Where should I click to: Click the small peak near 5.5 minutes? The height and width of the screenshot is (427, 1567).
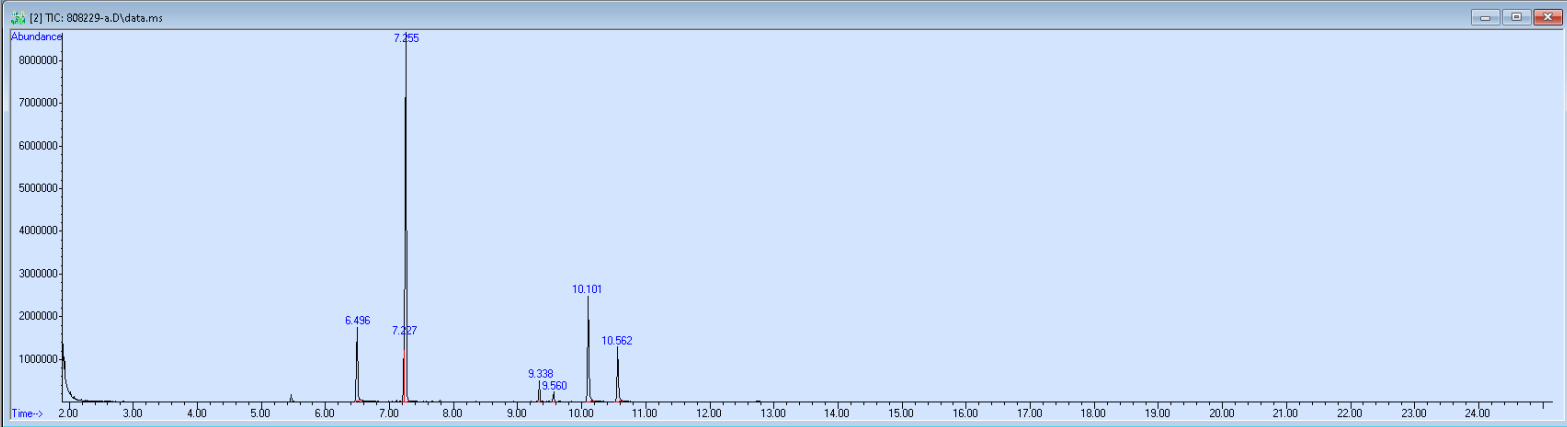coord(291,398)
